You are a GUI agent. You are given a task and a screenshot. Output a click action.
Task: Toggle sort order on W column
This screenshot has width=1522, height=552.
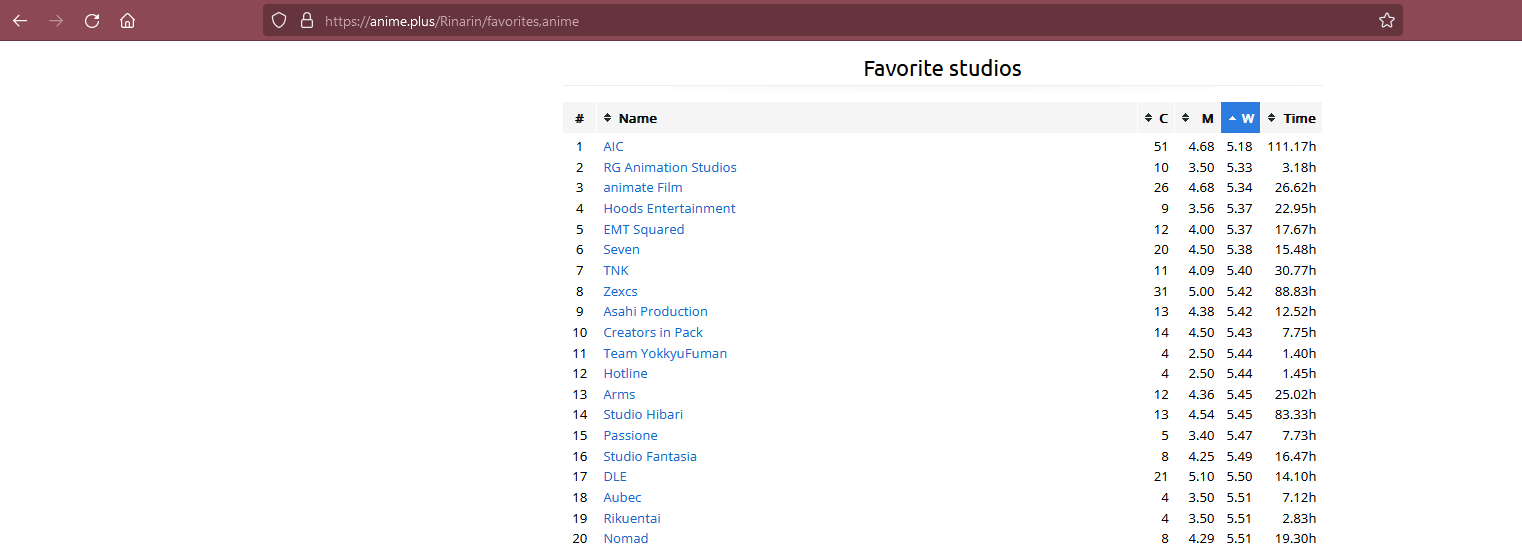point(1240,118)
